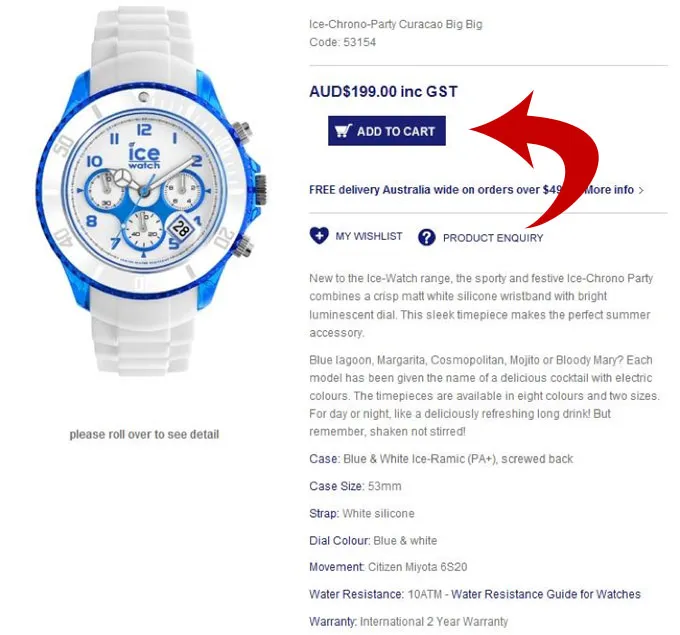
Task: Open Water Resistance Guide for Watches link
Action: tap(546, 594)
